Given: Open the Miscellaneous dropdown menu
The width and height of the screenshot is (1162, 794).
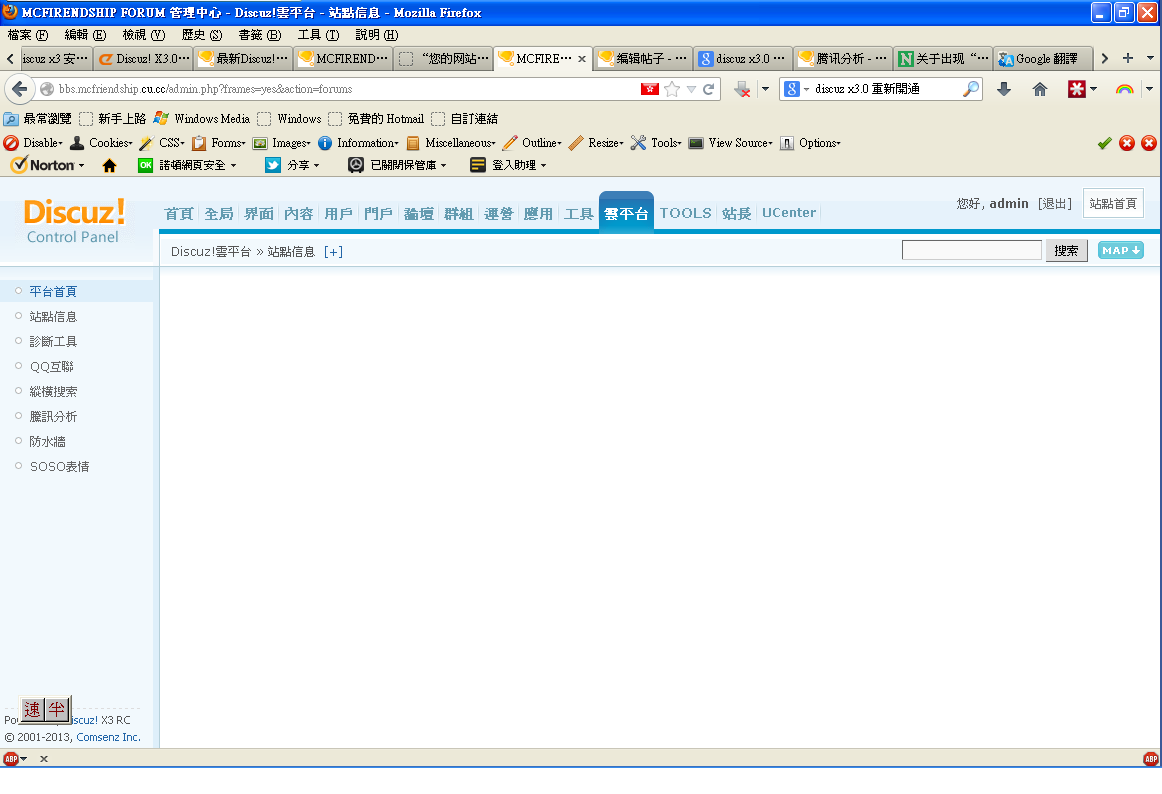Looking at the screenshot, I should (451, 143).
